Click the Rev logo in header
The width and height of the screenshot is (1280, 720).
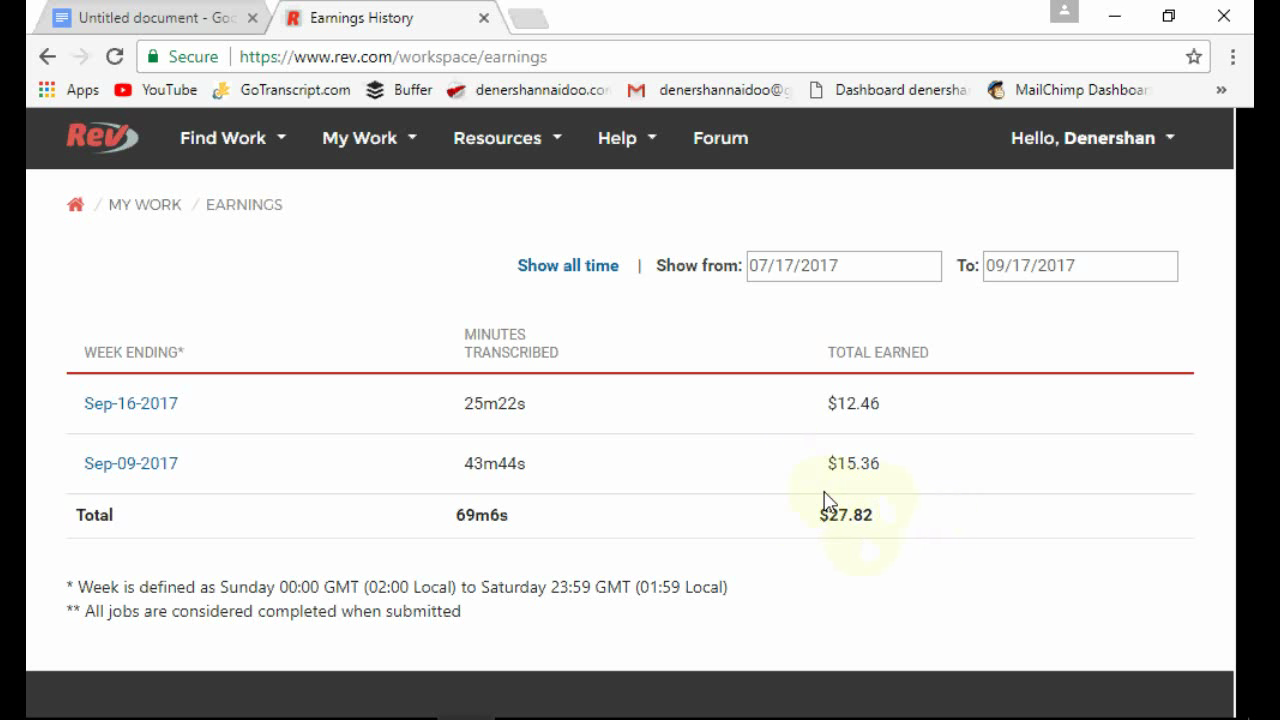click(102, 137)
